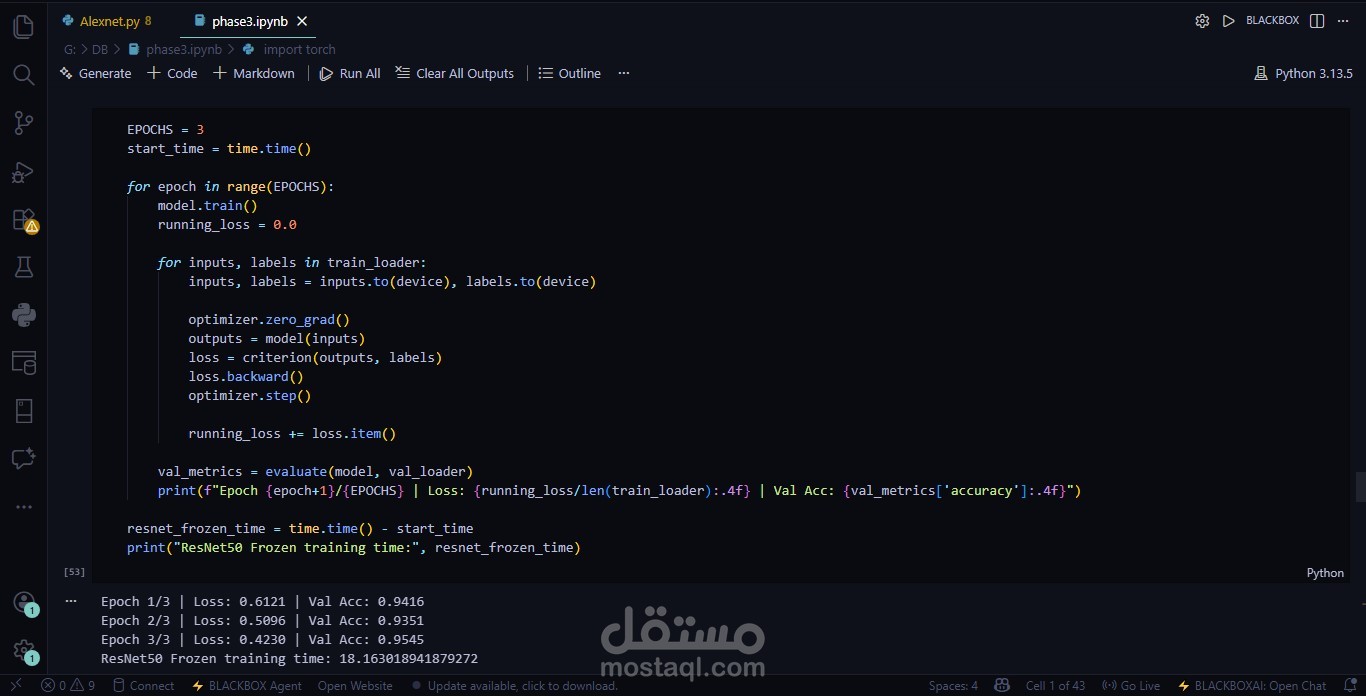Change cell language mode labeled Python
The height and width of the screenshot is (696, 1366).
pos(1325,573)
